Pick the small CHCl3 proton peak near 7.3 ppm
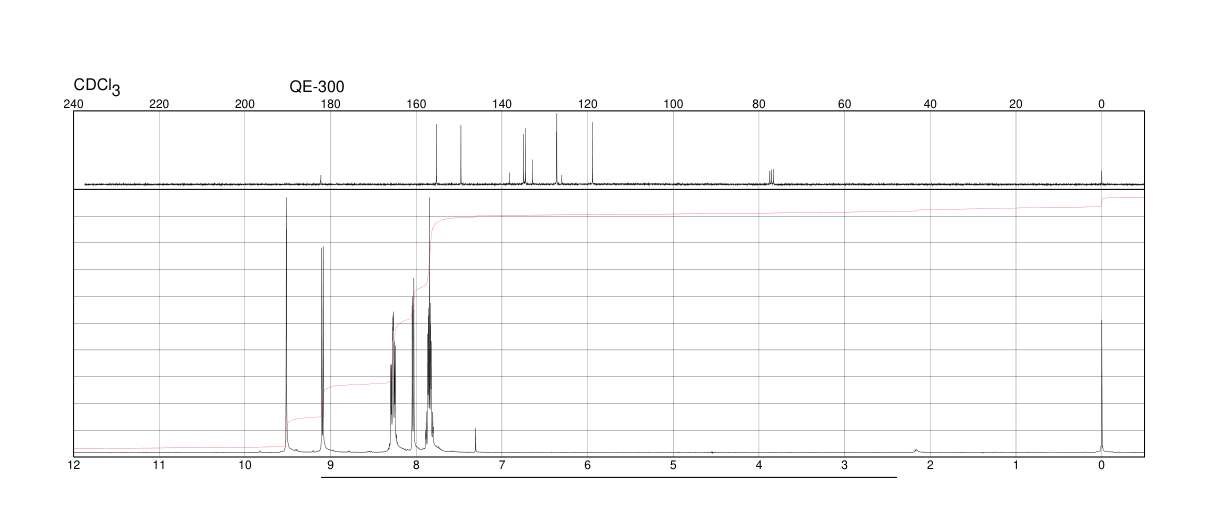Viewport: 1224px width, 528px height. click(x=475, y=440)
